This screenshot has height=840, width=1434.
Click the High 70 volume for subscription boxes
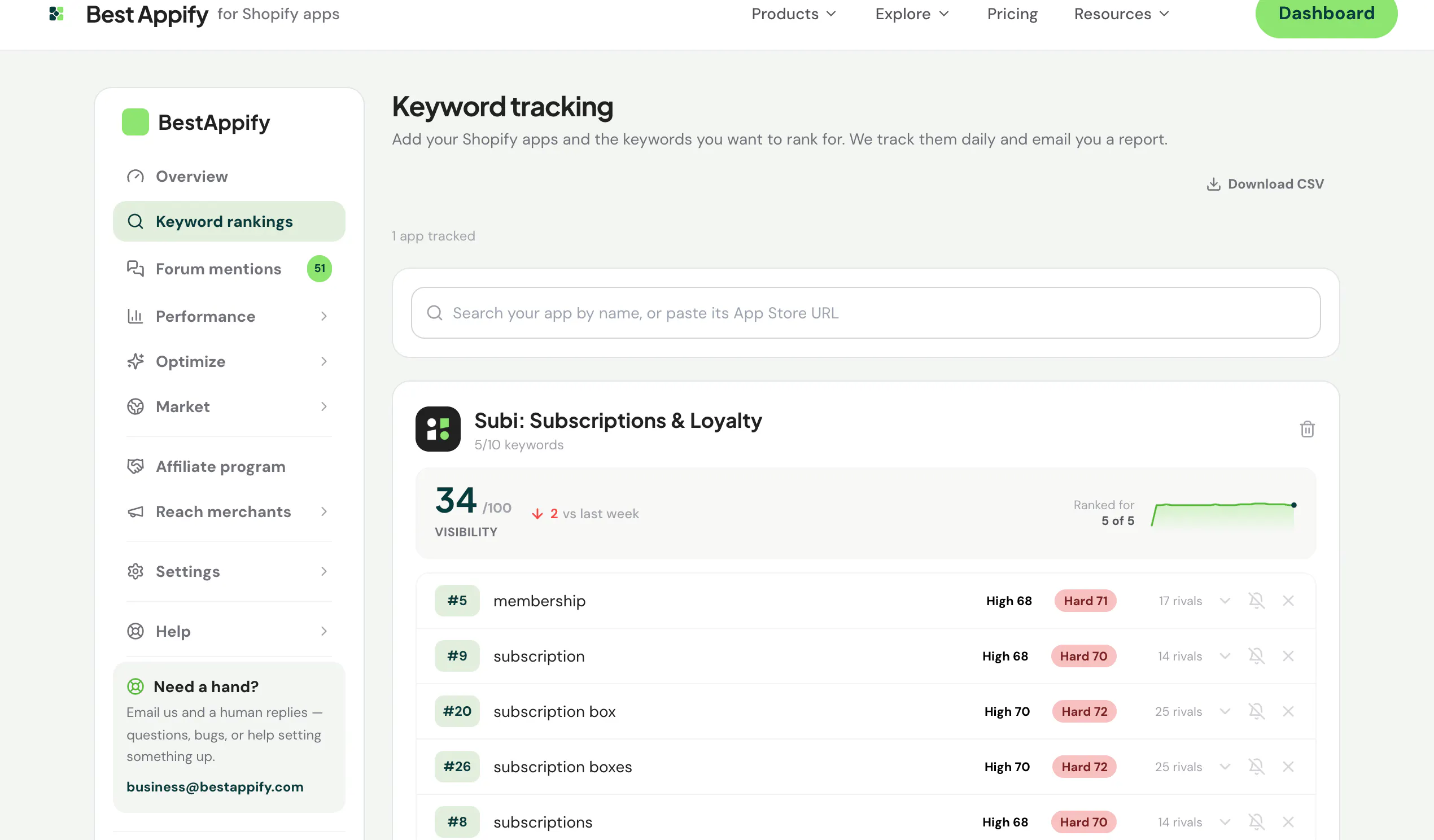coord(1007,767)
